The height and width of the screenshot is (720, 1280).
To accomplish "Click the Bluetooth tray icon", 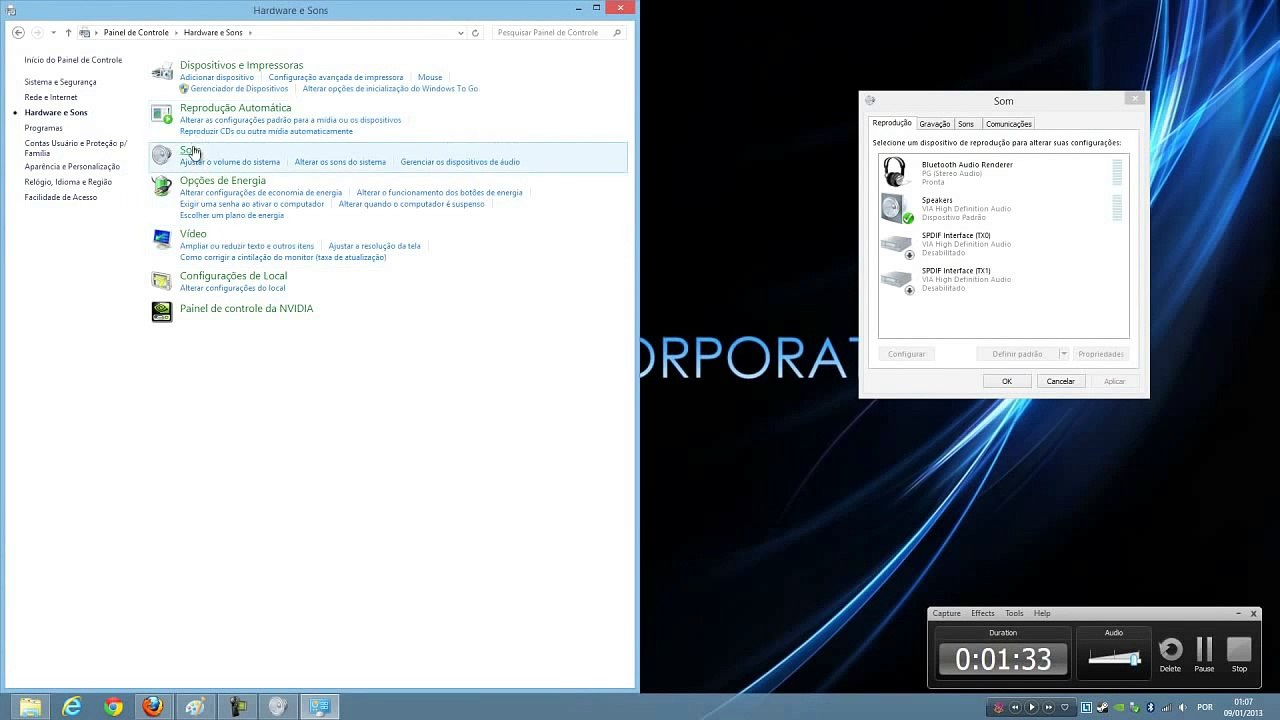I will 1150,707.
